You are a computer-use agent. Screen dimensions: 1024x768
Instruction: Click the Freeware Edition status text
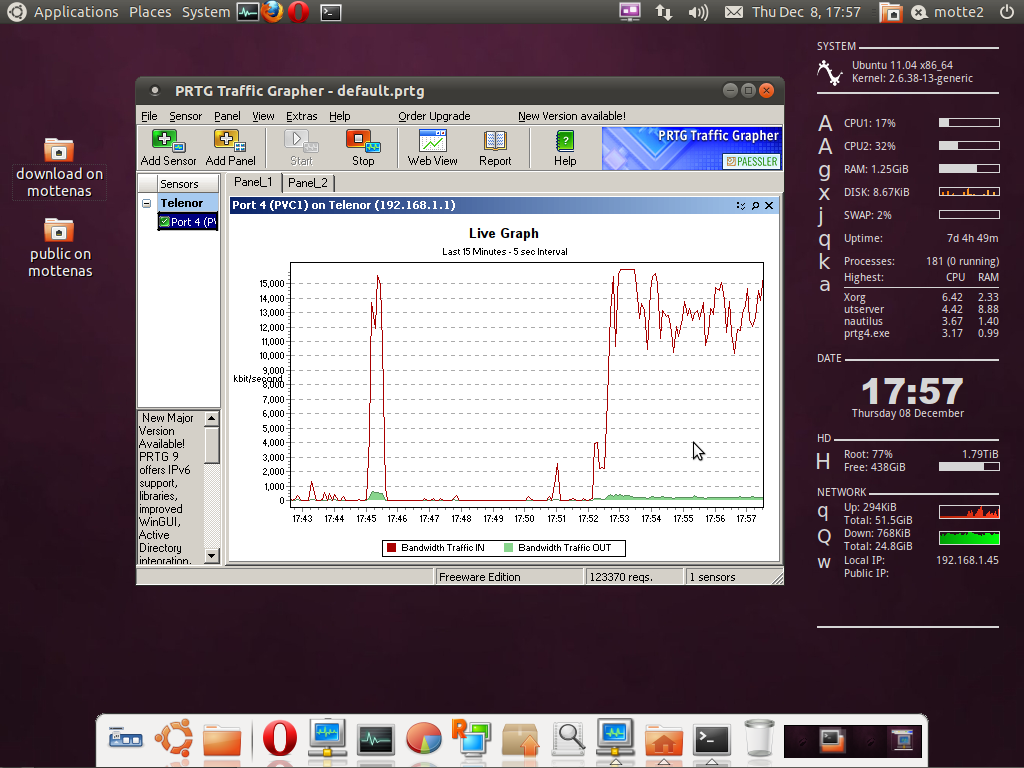479,577
